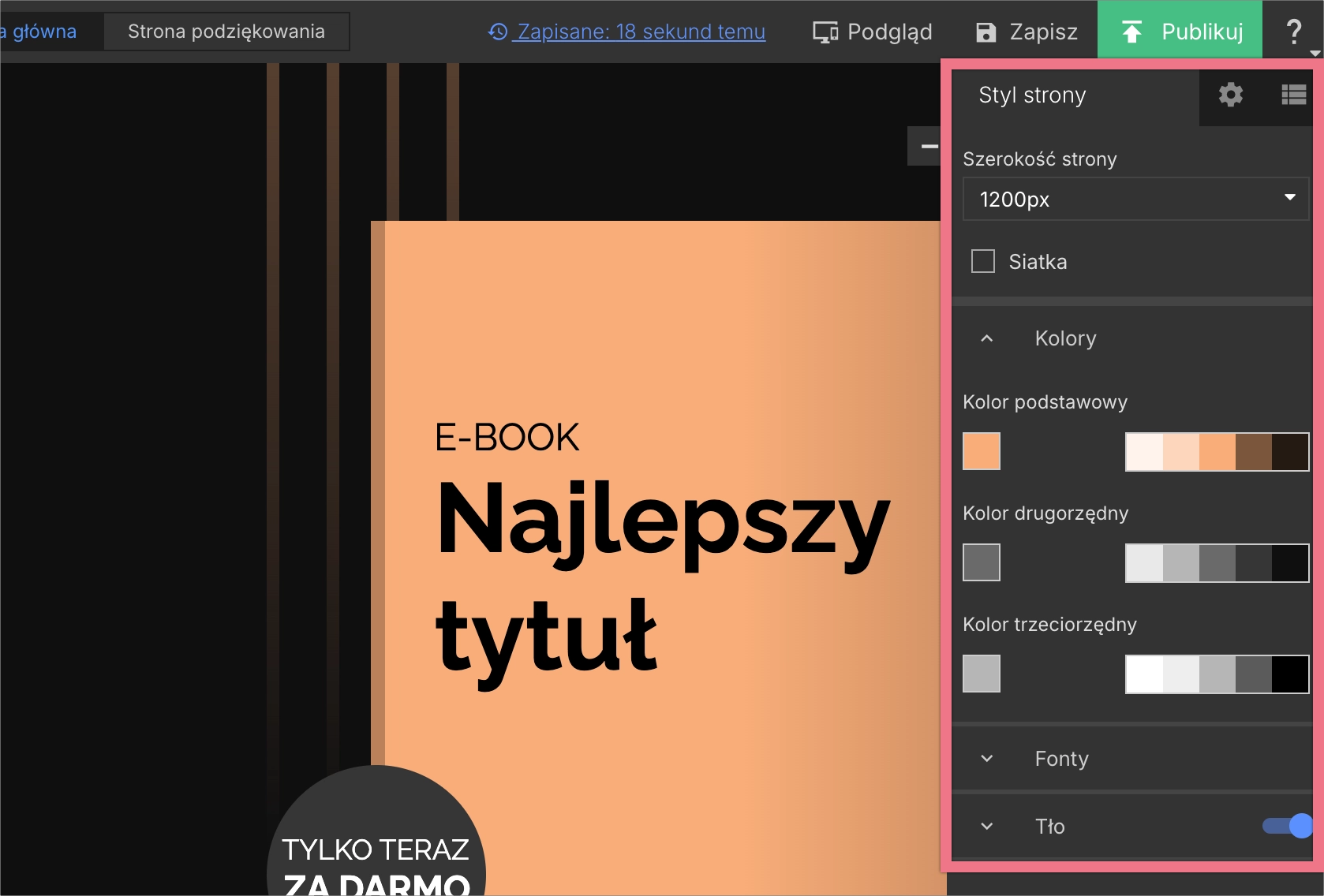The image size is (1324, 896).
Task: Toggle the grid option under page width
Action: [982, 261]
